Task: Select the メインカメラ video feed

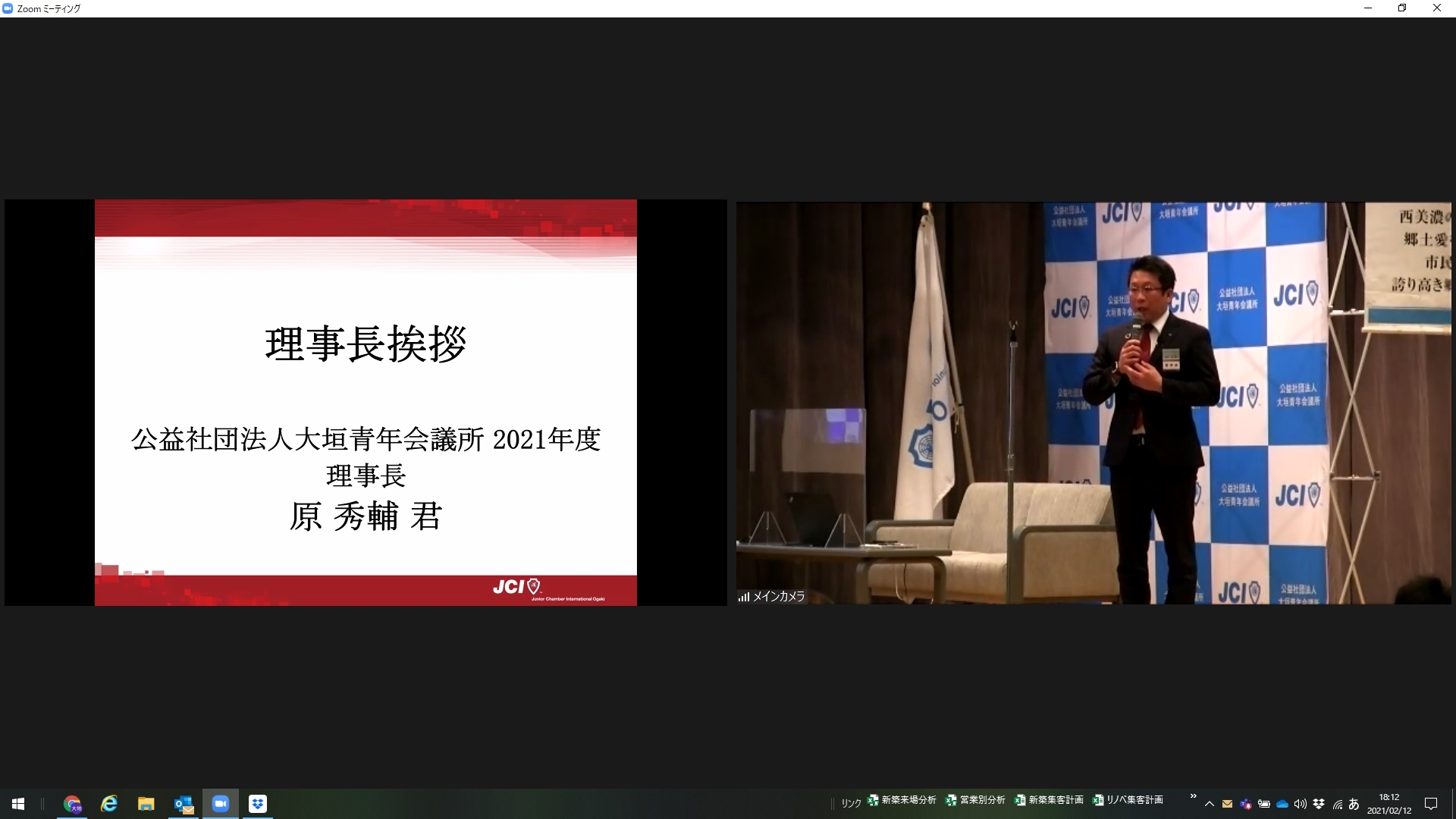Action: coord(1093,402)
